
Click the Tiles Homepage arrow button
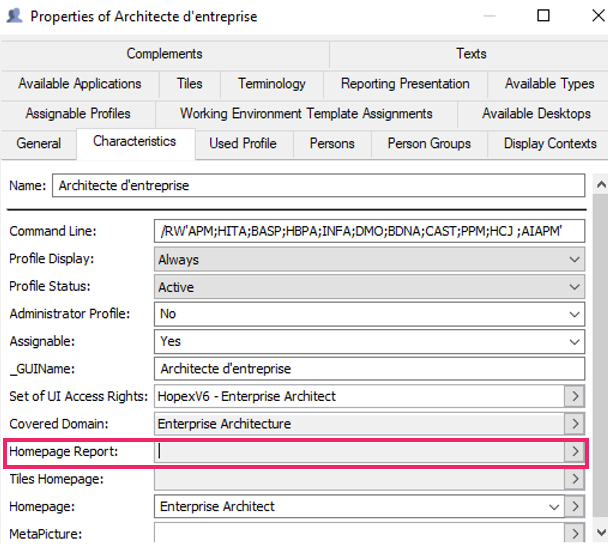tap(575, 479)
